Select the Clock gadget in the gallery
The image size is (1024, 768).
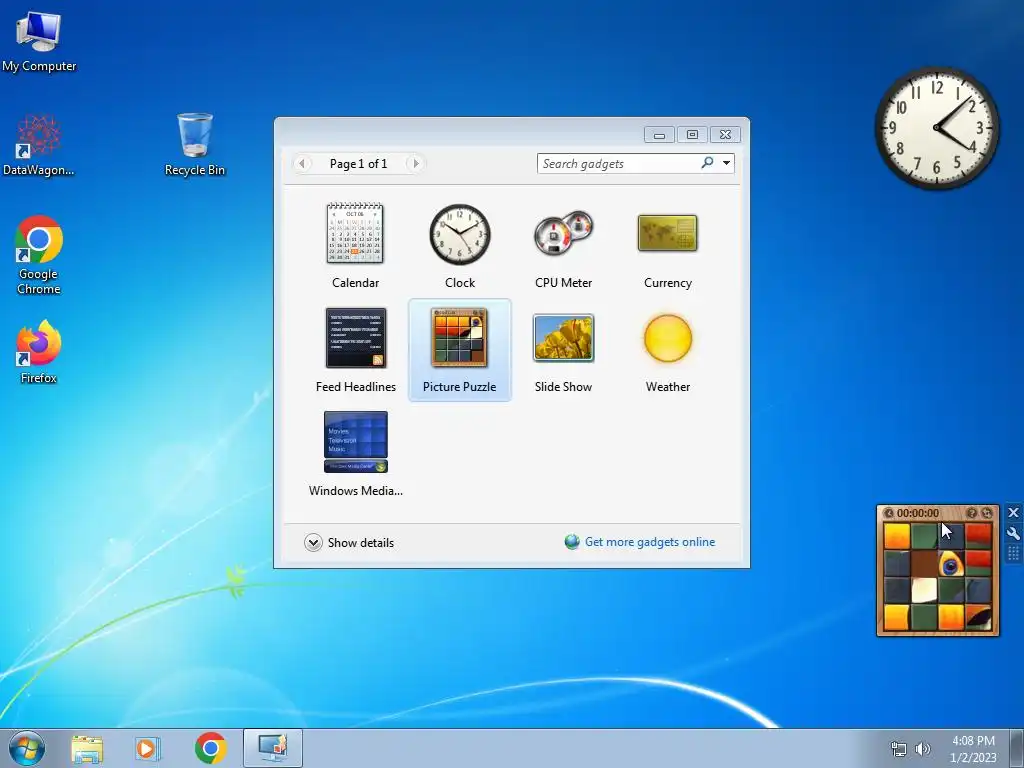[460, 246]
